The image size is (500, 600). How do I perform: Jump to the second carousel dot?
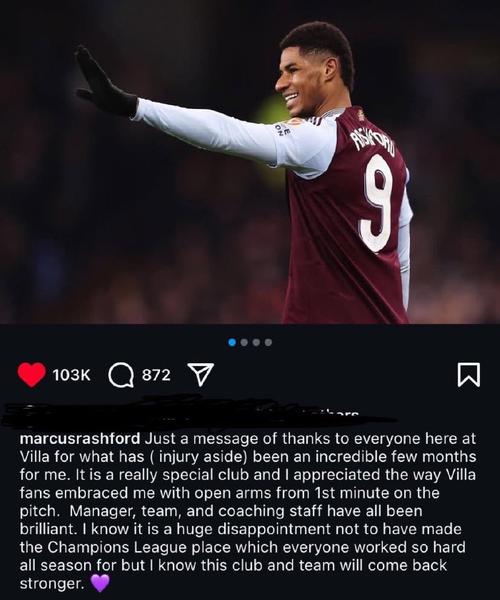pos(244,342)
